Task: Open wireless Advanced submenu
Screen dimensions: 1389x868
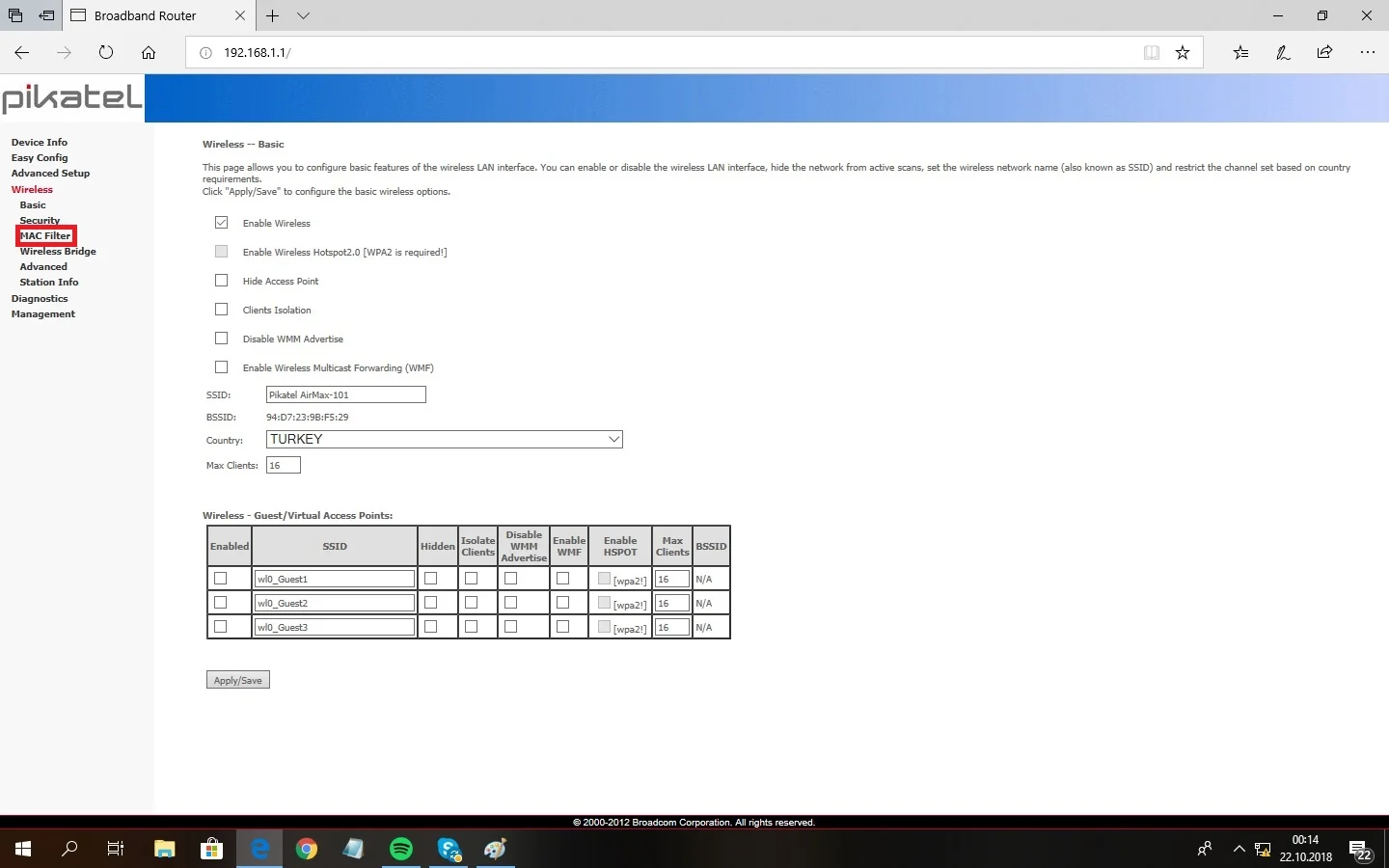Action: (x=43, y=266)
